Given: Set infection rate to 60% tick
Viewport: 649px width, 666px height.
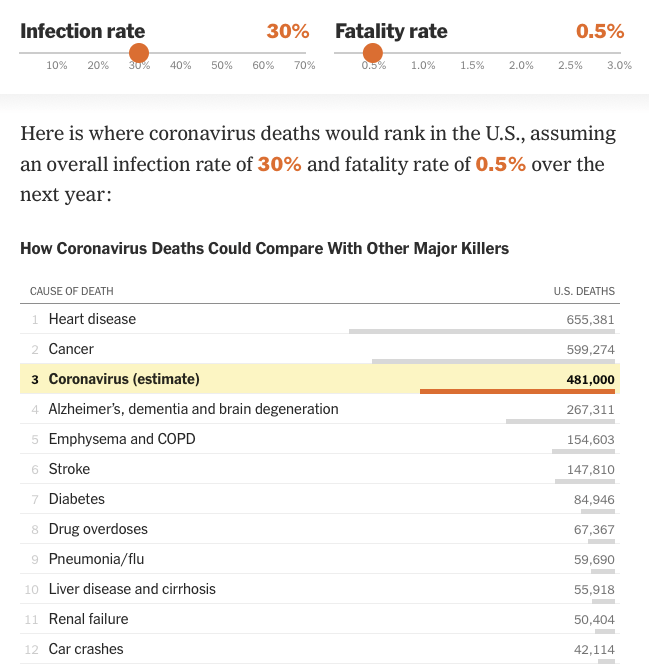Looking at the screenshot, I should (263, 53).
